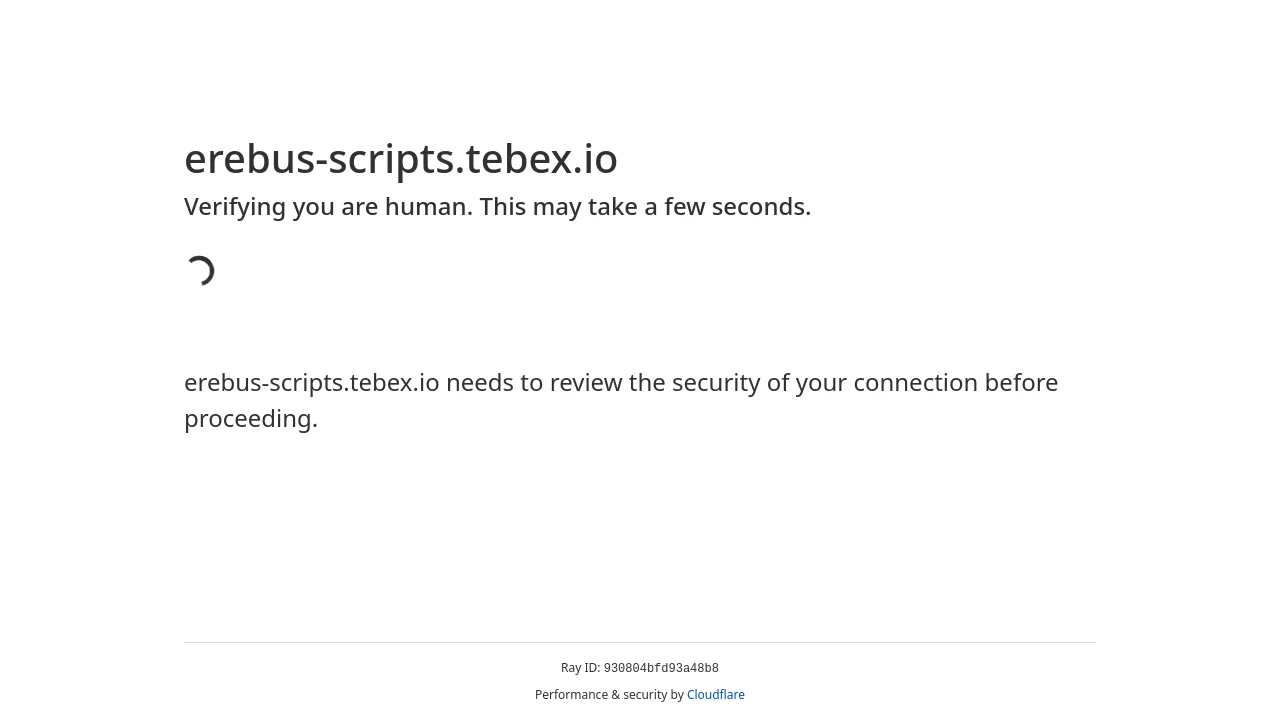Click the large erebus-scripts.tebex.io heading

point(401,159)
